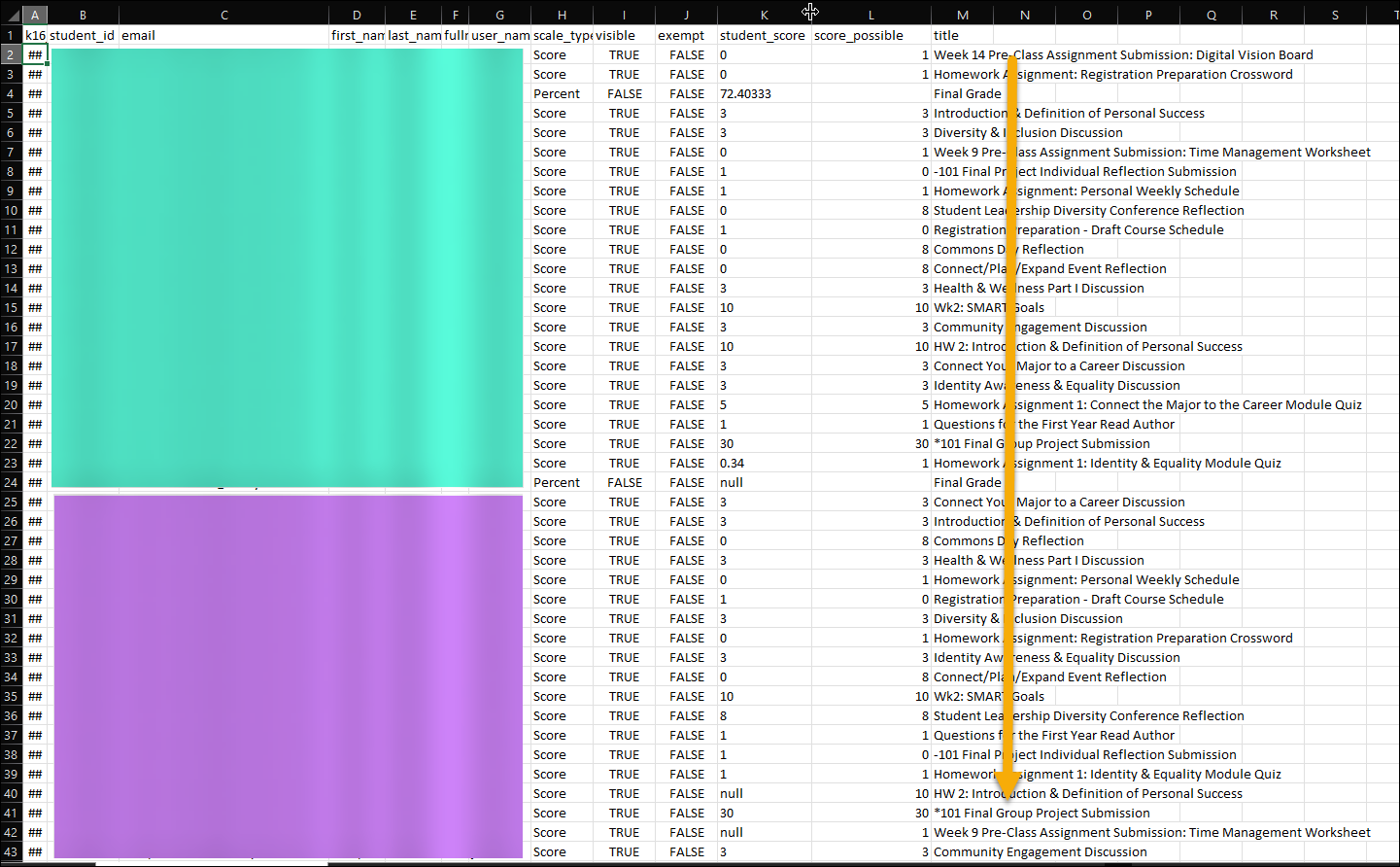Select column H header

562,15
